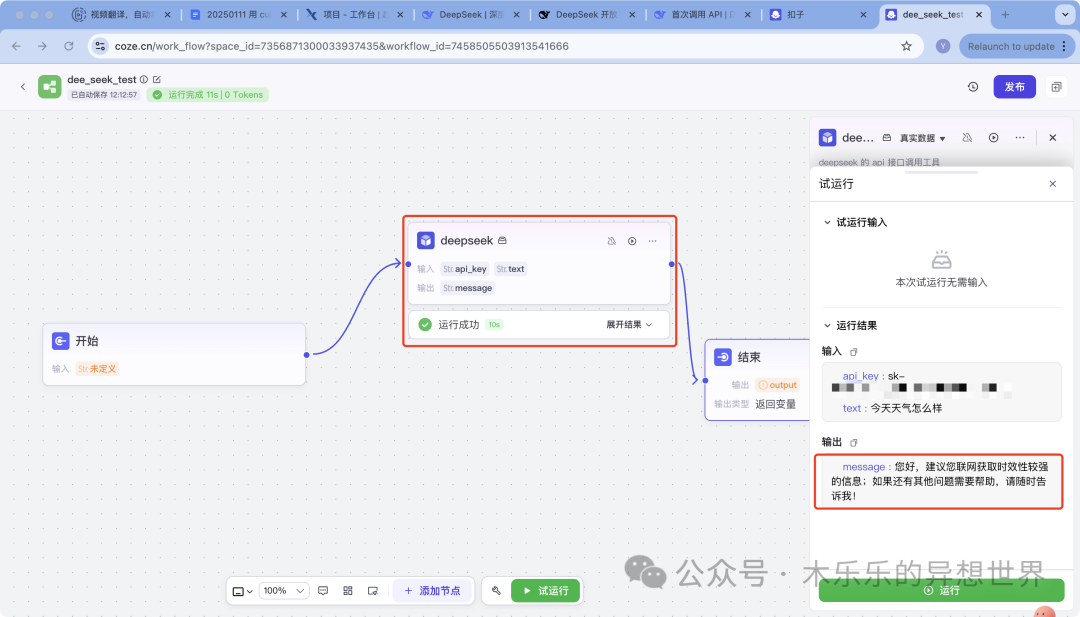Copy the 输出 result with copy icon

coord(853,443)
